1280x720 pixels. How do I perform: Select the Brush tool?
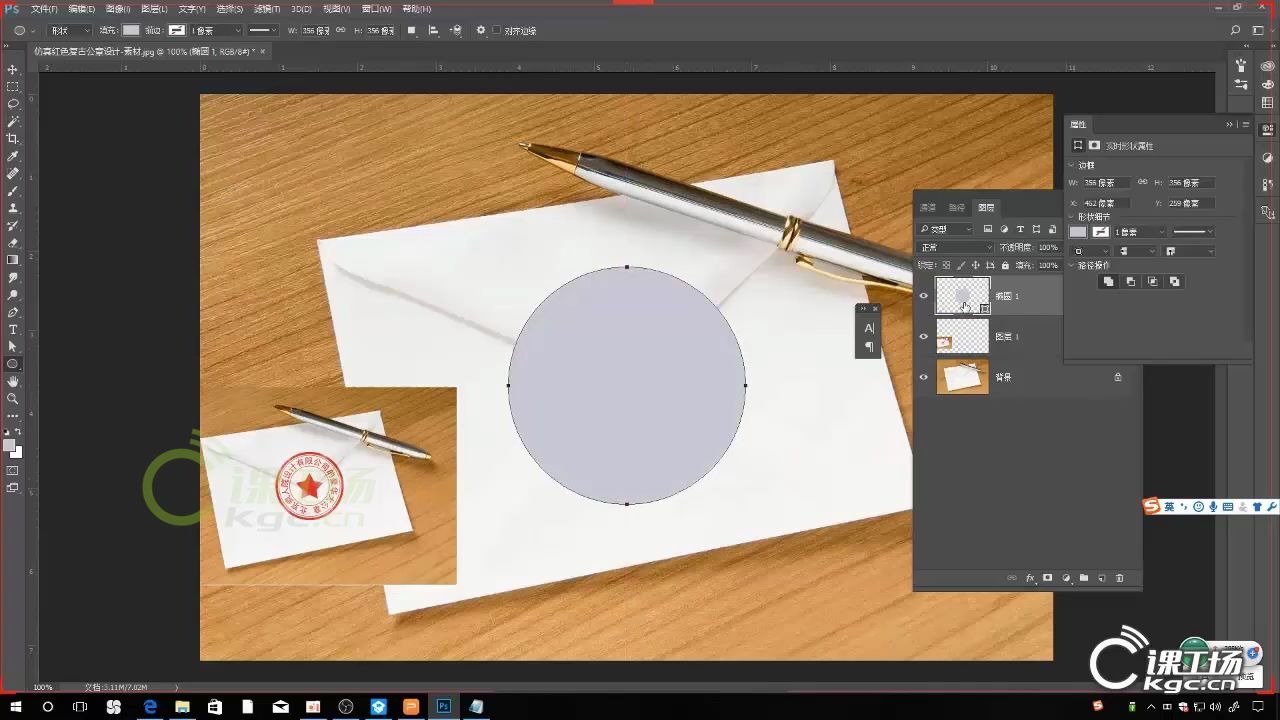tap(13, 190)
